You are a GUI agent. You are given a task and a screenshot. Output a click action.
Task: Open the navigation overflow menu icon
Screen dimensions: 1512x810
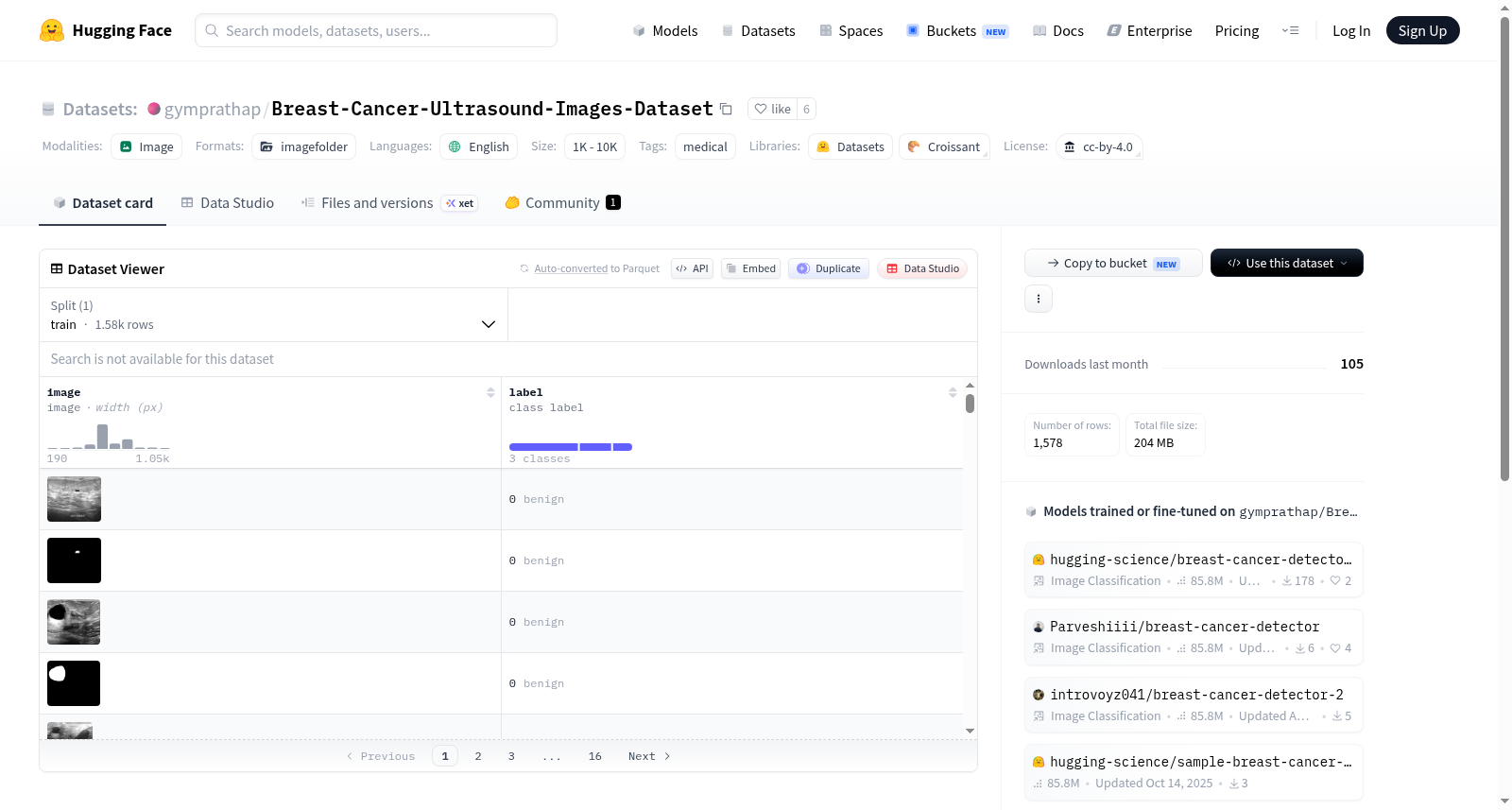pos(1290,30)
